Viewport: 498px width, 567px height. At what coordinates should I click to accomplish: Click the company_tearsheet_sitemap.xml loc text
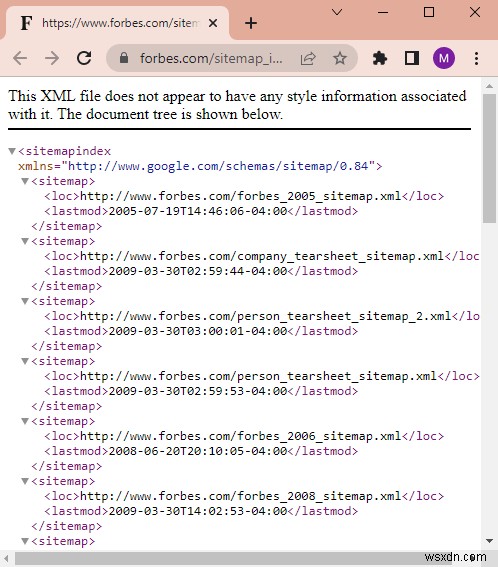(262, 256)
